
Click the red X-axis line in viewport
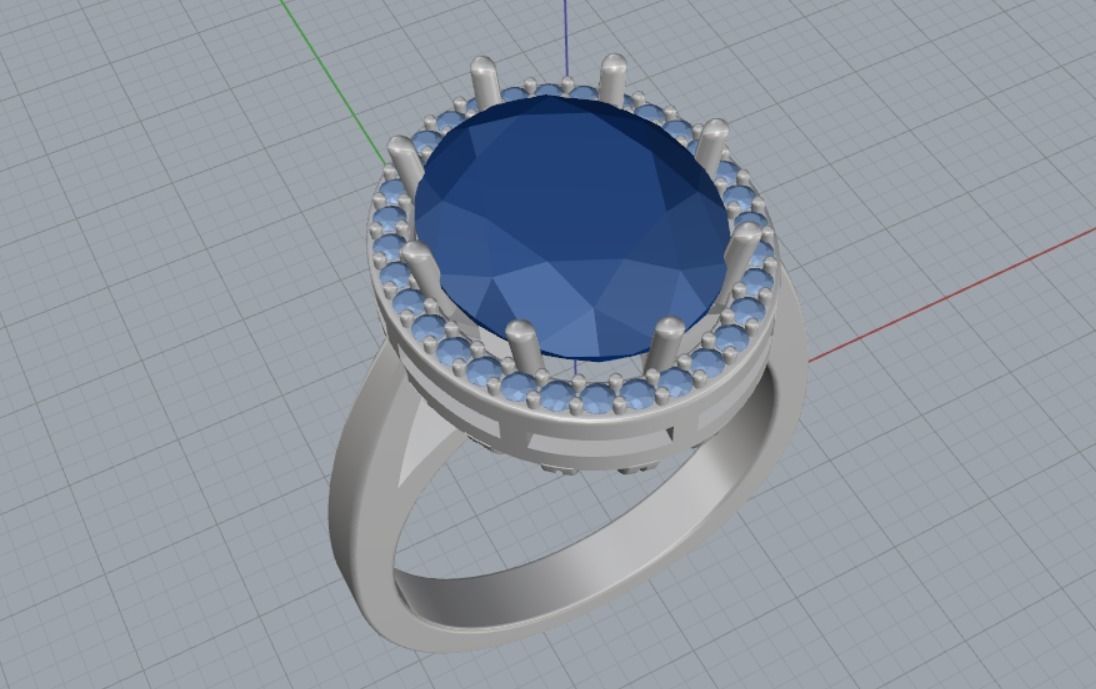[951, 296]
